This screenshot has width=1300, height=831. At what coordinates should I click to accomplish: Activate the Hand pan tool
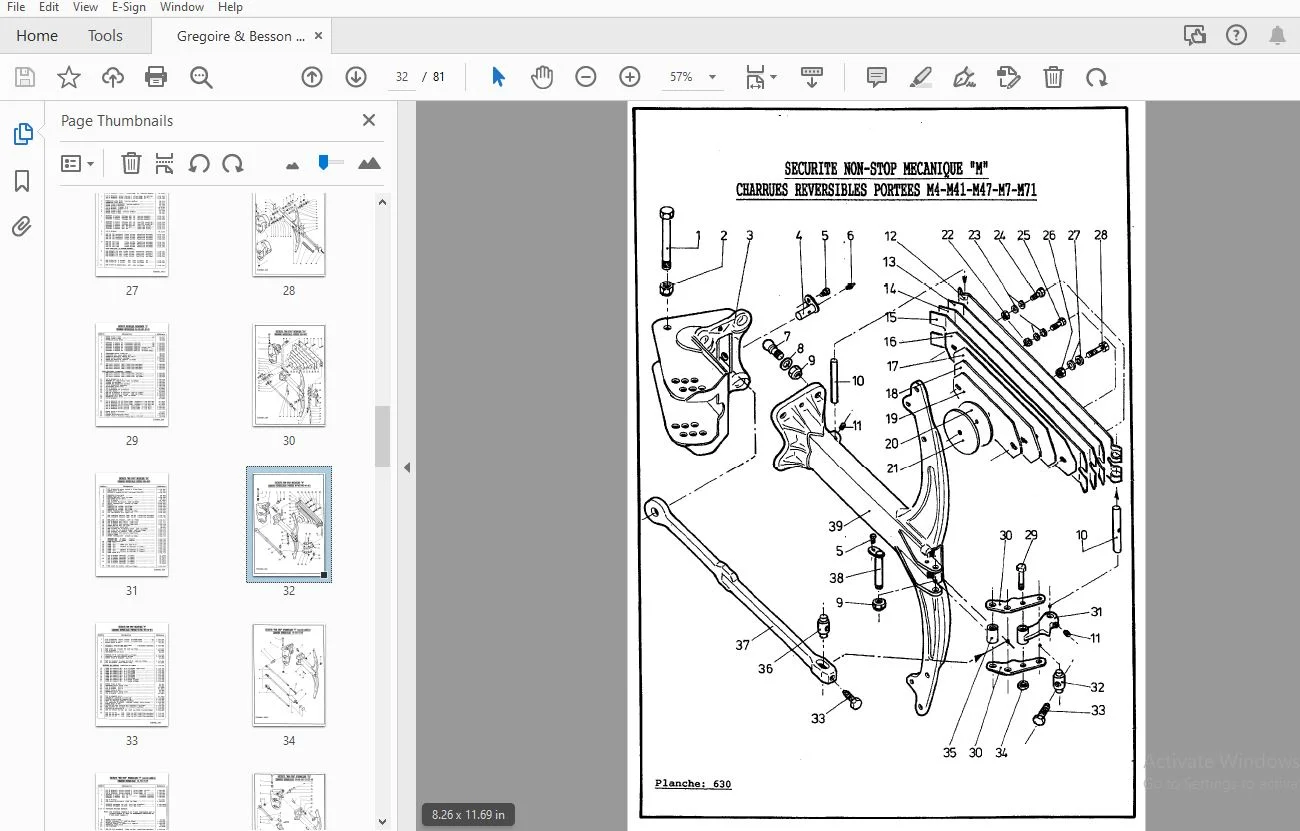point(542,77)
